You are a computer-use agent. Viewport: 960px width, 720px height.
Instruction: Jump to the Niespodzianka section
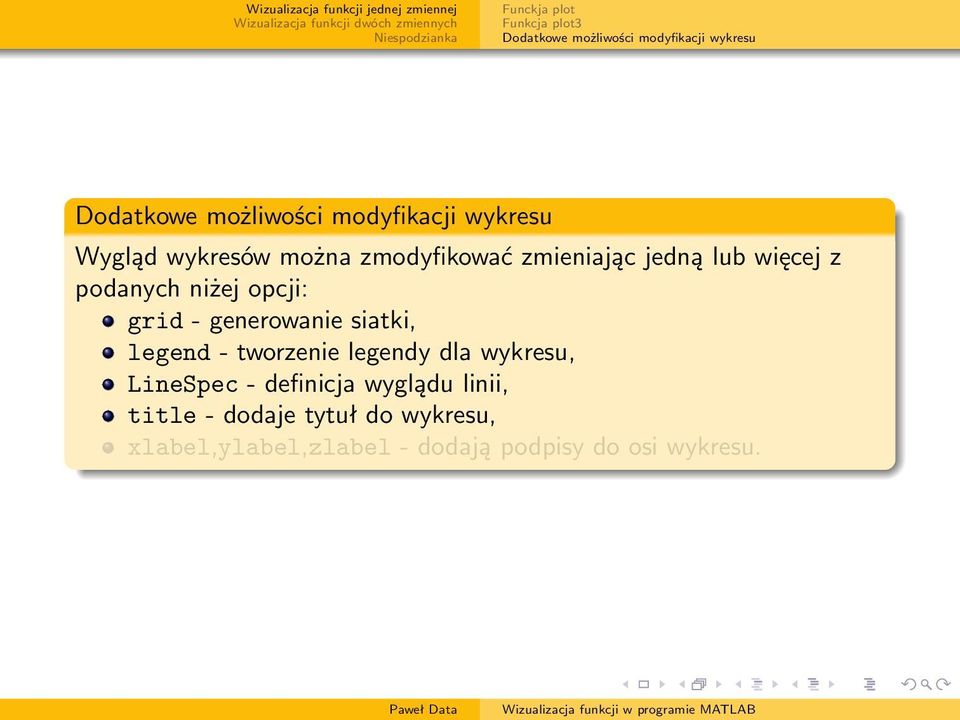tap(416, 38)
